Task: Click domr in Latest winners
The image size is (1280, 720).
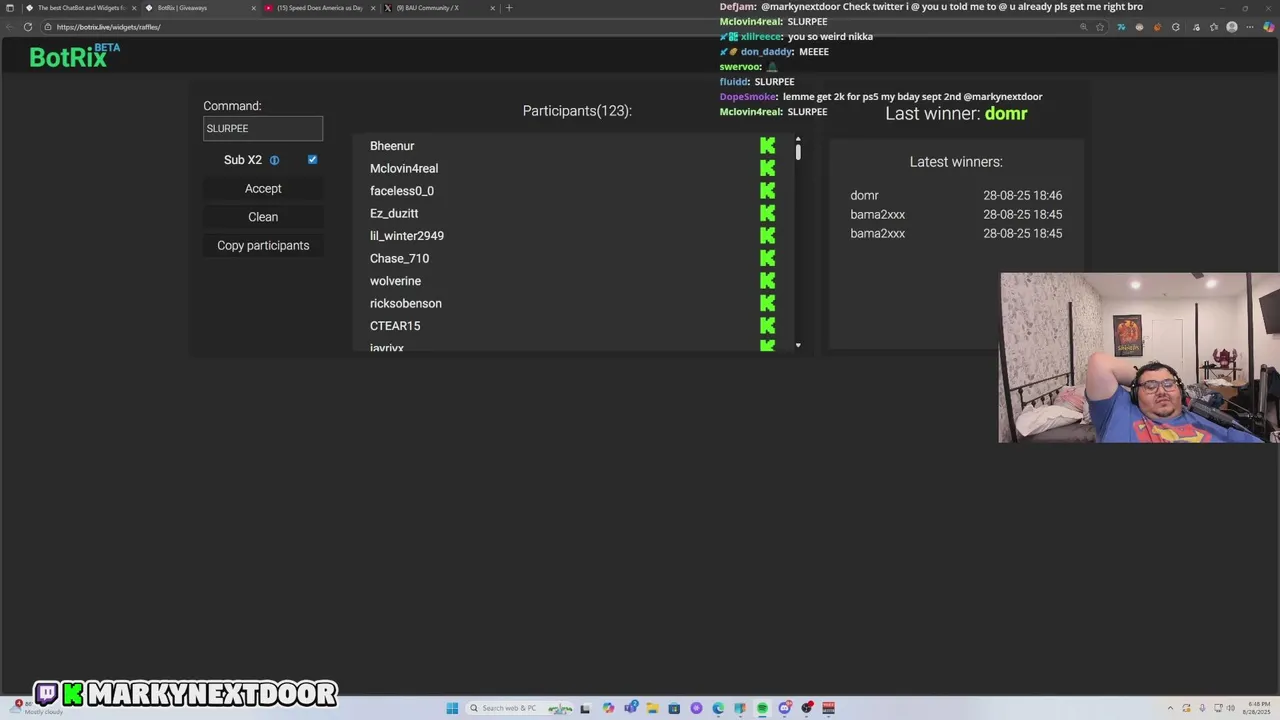Action: point(864,195)
